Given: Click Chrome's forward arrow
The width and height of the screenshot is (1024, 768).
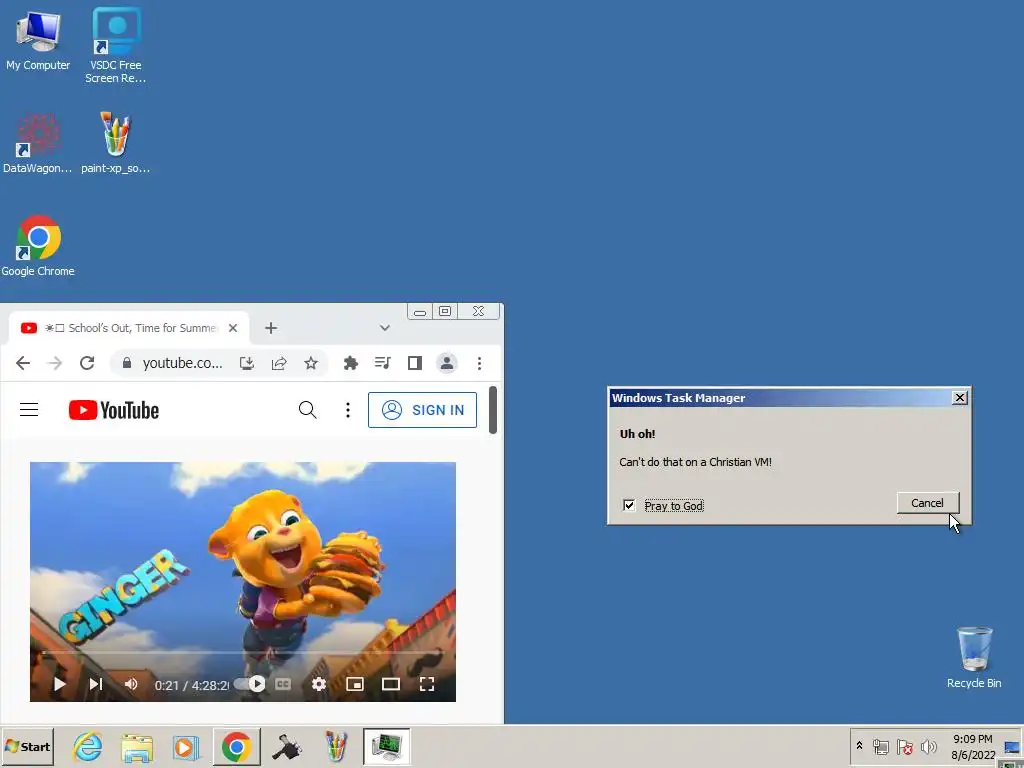Looking at the screenshot, I should click(x=55, y=363).
